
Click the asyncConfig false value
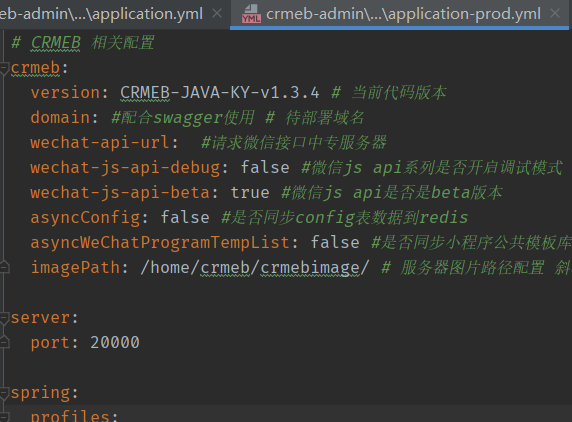[185, 217]
